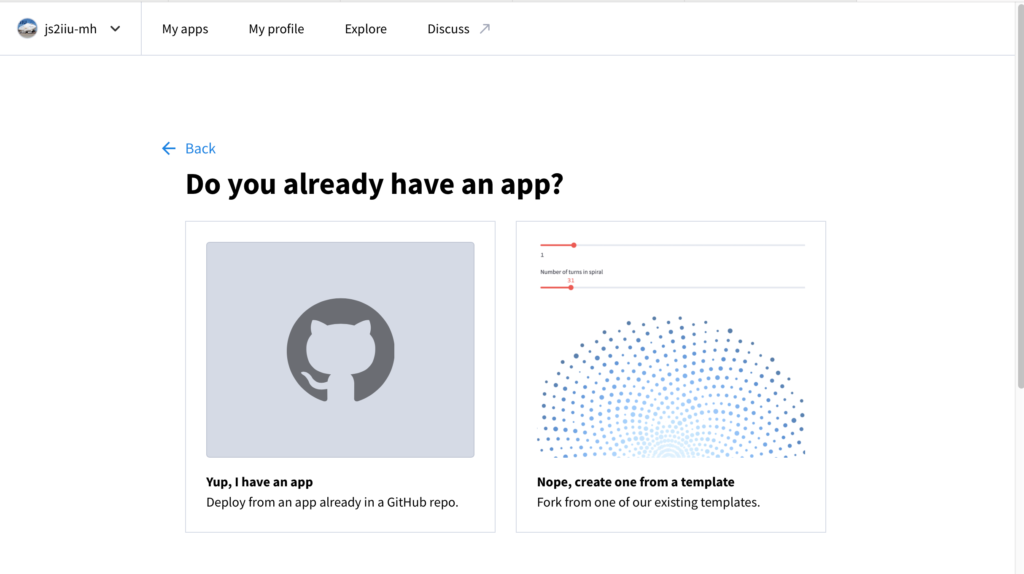The image size is (1024, 574).
Task: Click 'Deploy from an app already in a GitHub repo' text
Action: coord(332,502)
